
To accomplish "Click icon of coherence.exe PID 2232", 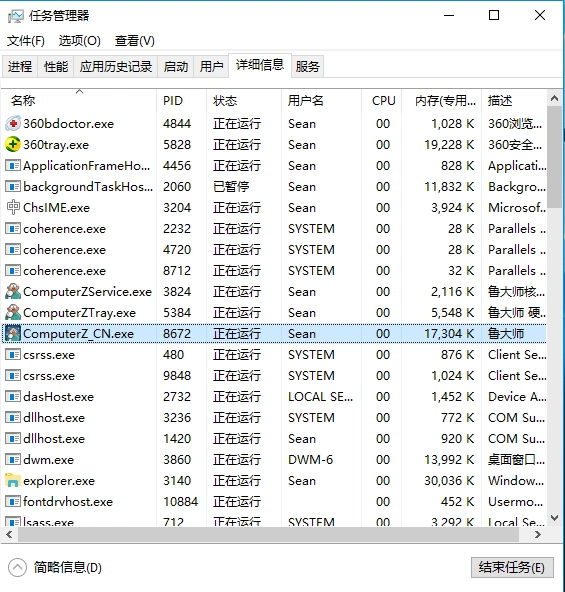I will pyautogui.click(x=13, y=228).
